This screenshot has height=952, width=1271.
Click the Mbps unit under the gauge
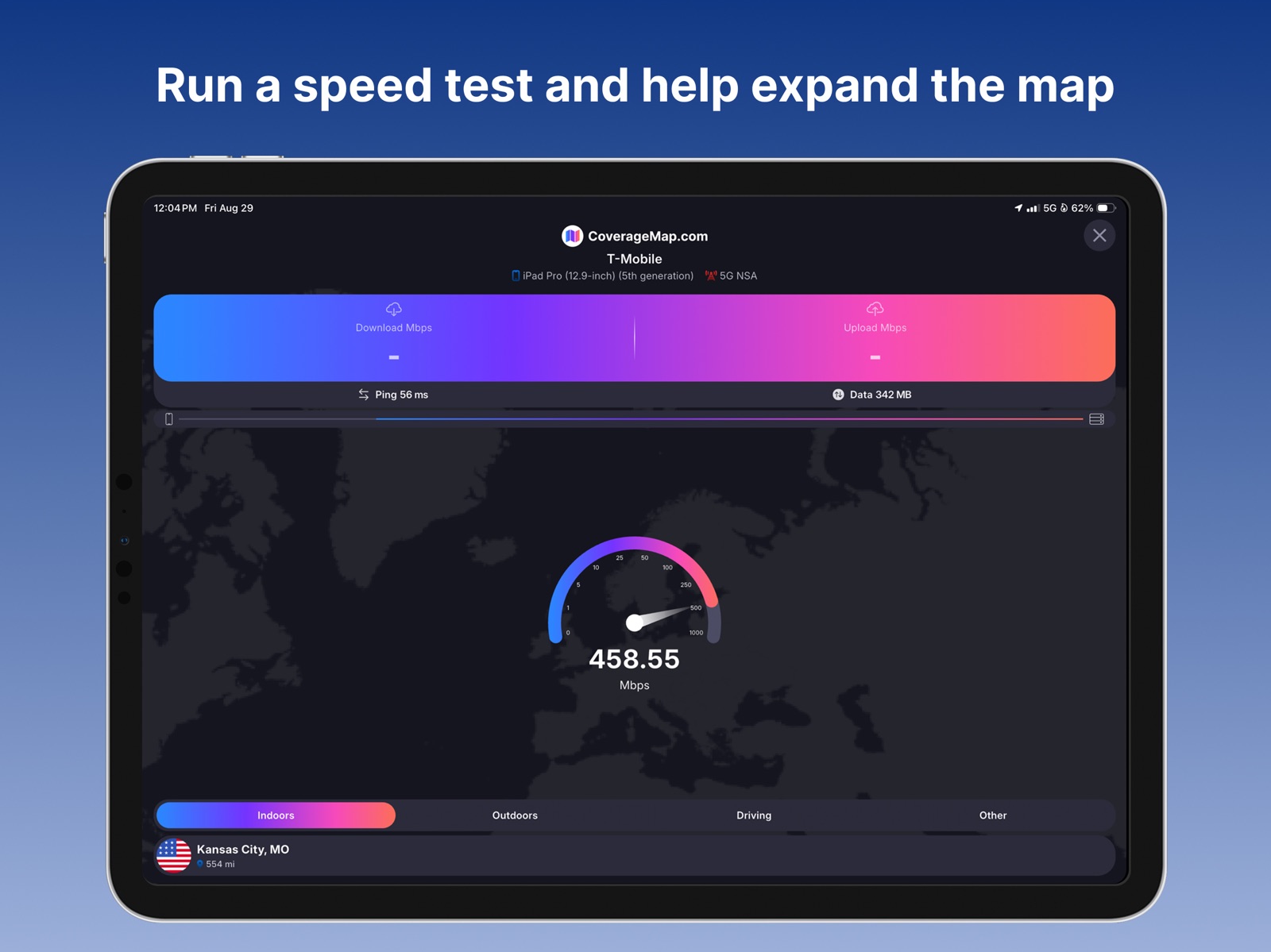(x=635, y=685)
